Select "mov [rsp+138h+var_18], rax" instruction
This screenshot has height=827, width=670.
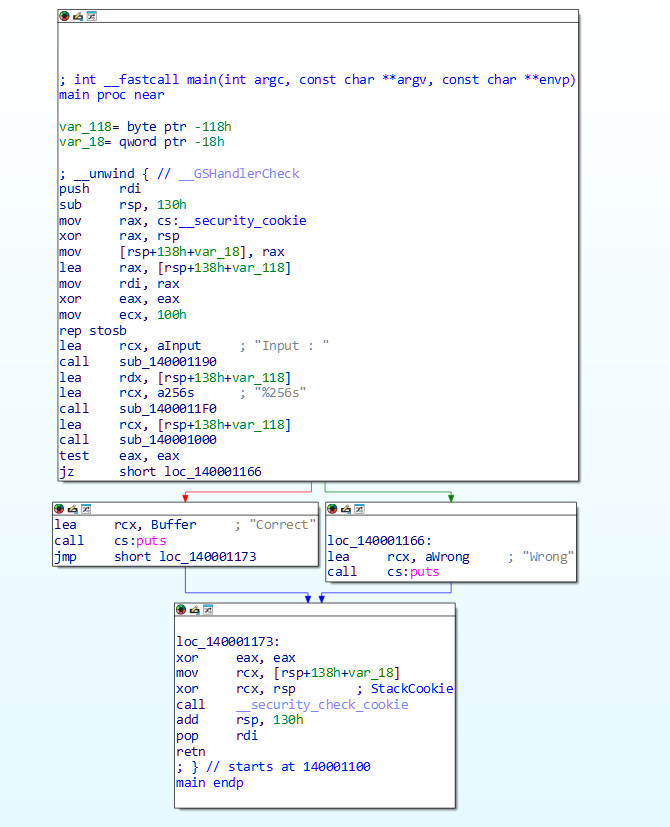pos(172,252)
